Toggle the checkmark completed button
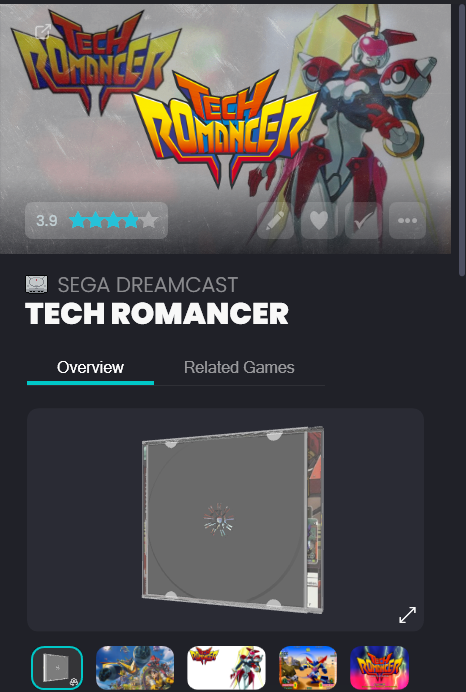 tap(363, 221)
